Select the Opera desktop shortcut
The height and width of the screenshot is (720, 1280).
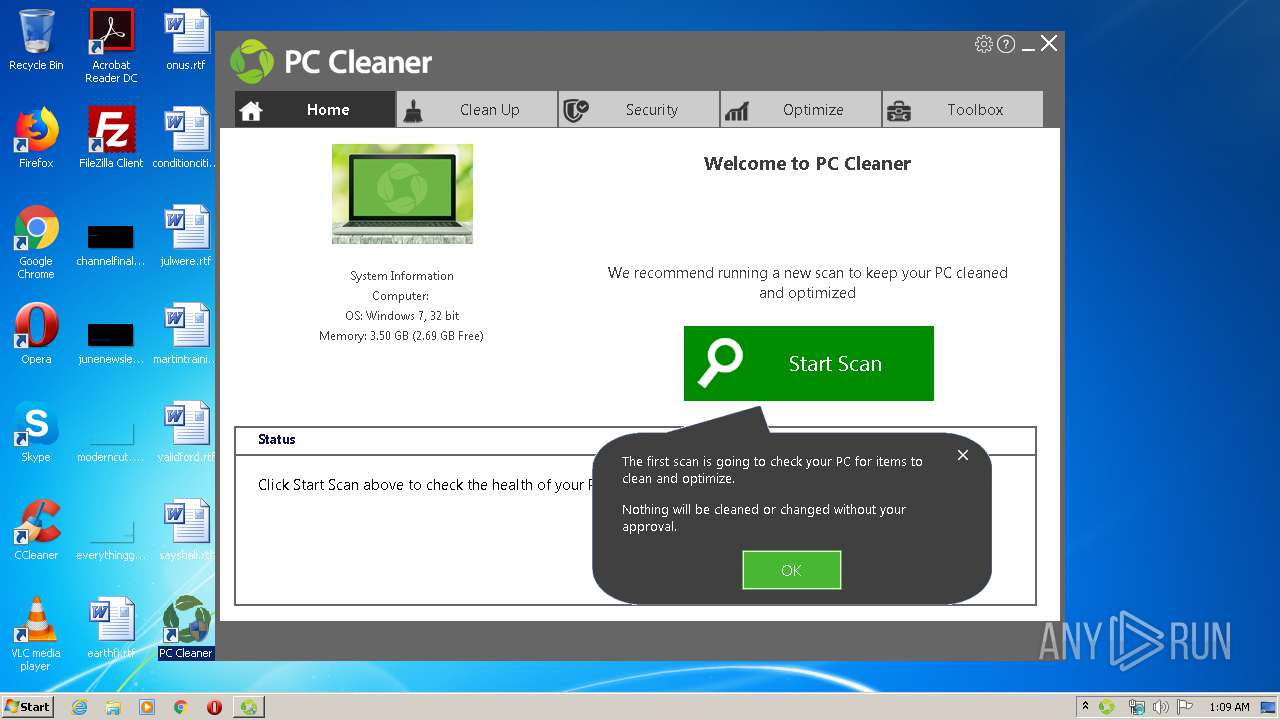tap(36, 334)
